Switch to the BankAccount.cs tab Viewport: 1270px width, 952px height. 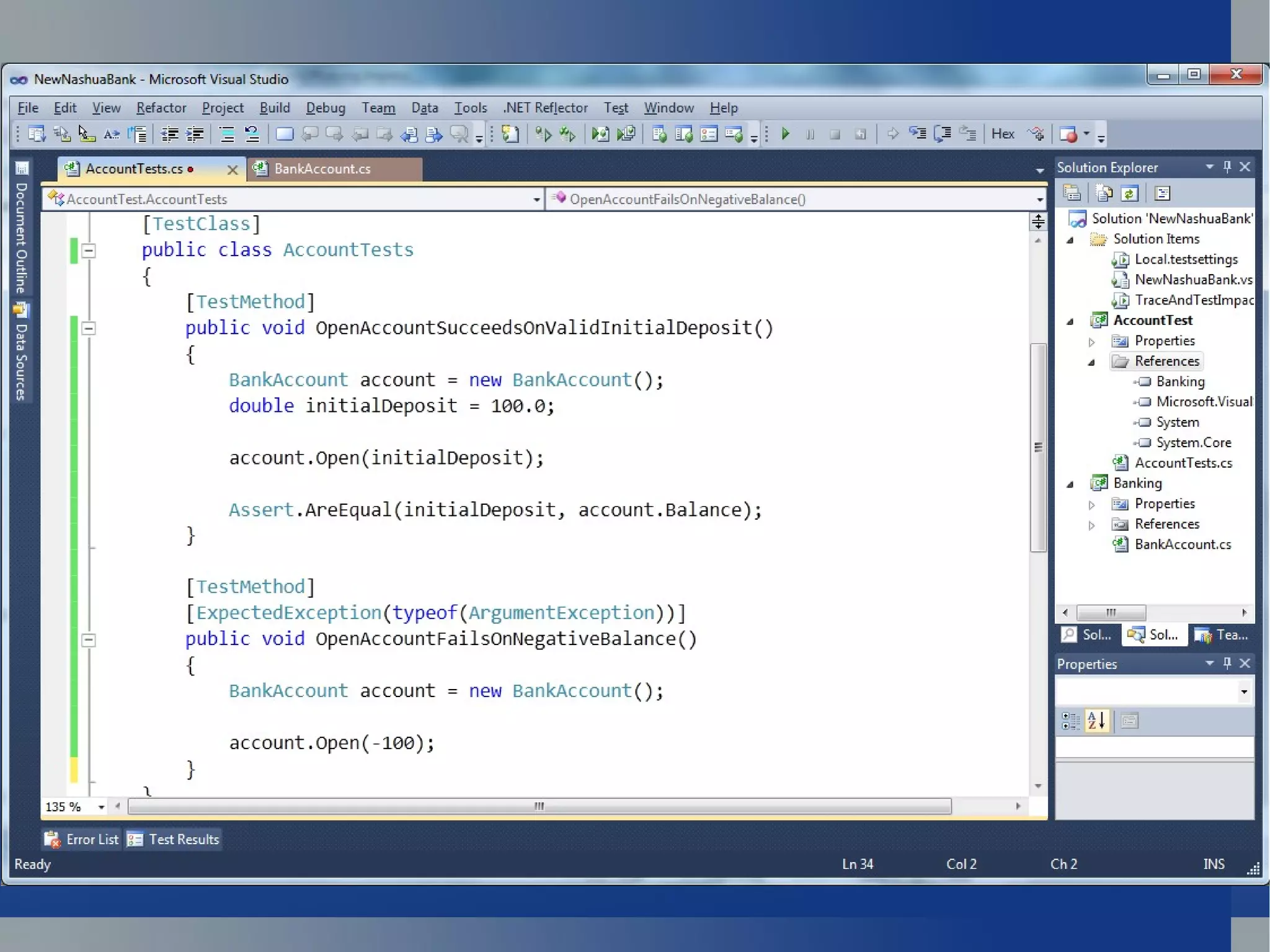point(322,169)
